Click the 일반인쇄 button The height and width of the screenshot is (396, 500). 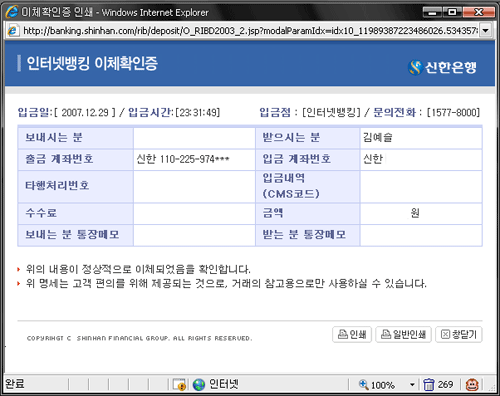pos(403,334)
